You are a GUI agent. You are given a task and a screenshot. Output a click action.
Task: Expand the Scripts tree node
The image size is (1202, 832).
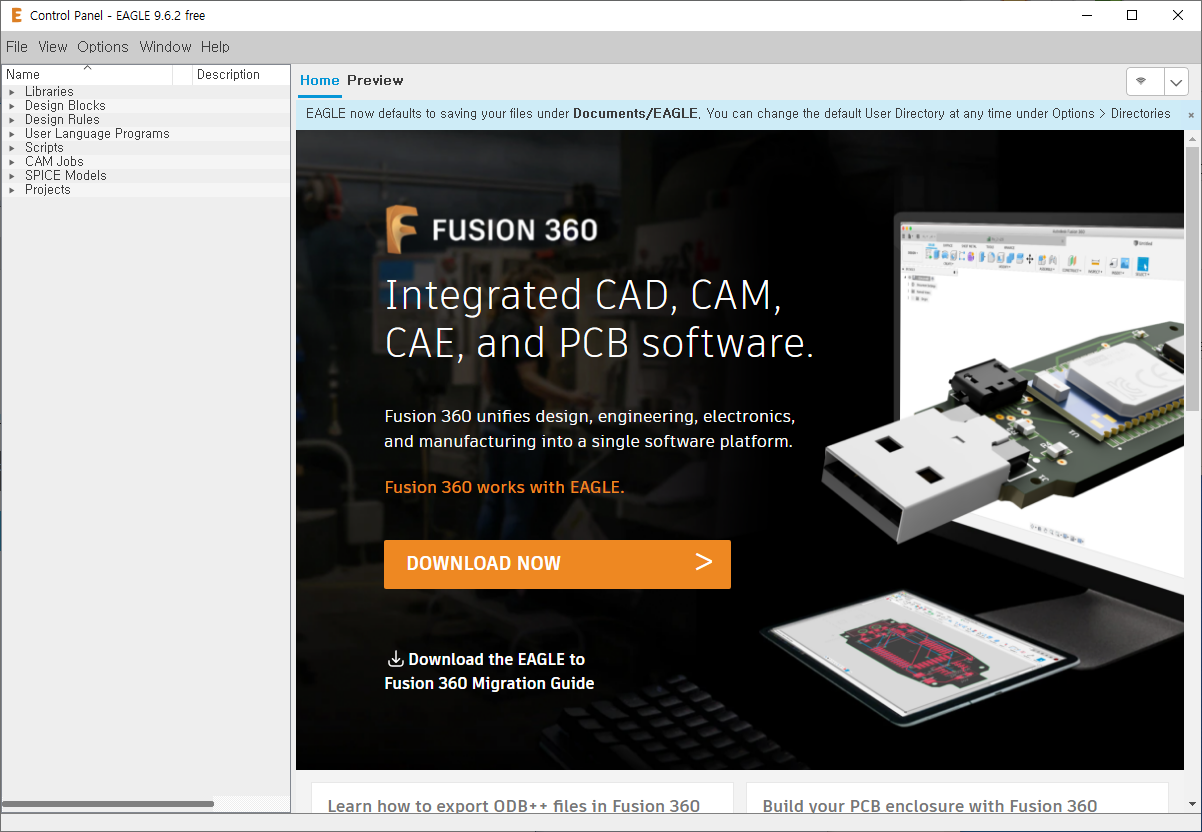coord(12,148)
